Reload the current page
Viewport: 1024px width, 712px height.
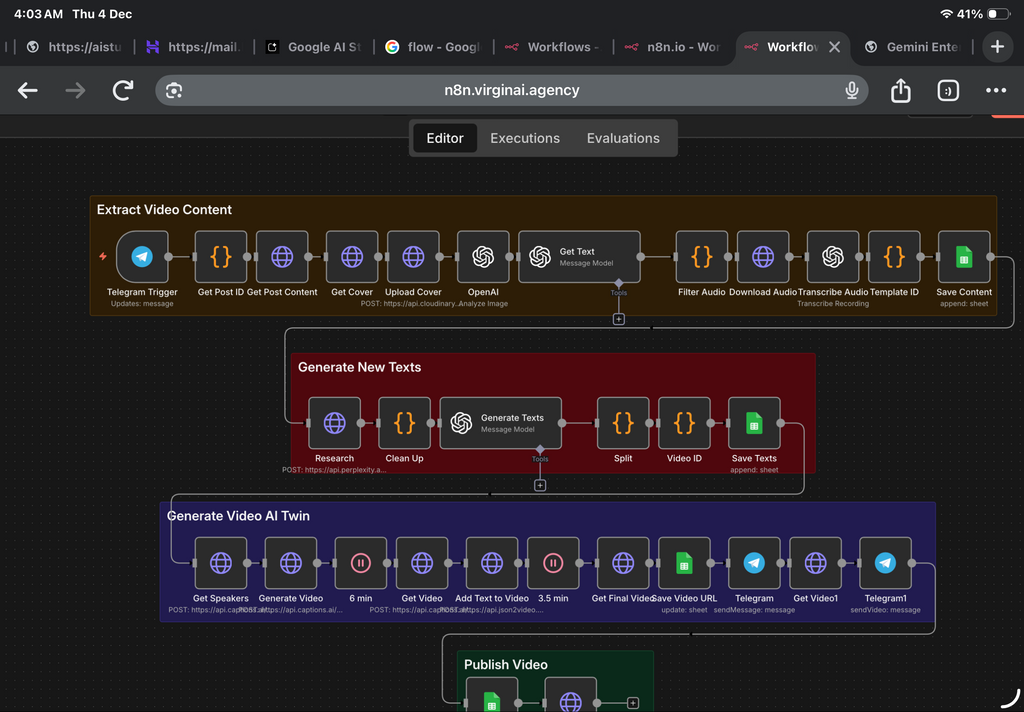[x=122, y=90]
